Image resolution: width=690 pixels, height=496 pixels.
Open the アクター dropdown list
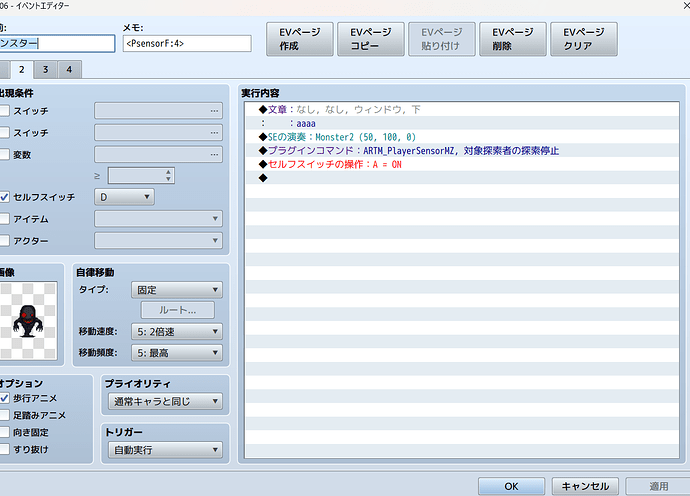click(x=158, y=240)
